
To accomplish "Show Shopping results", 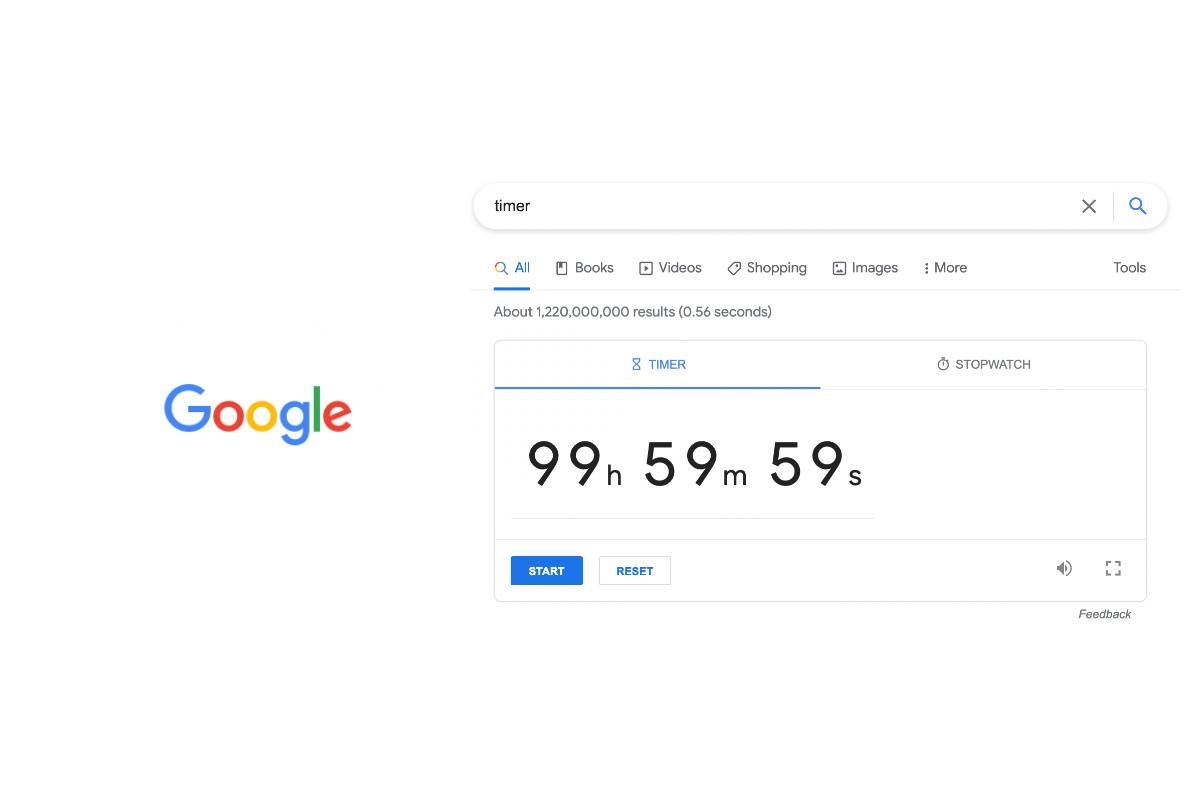I will pos(766,268).
